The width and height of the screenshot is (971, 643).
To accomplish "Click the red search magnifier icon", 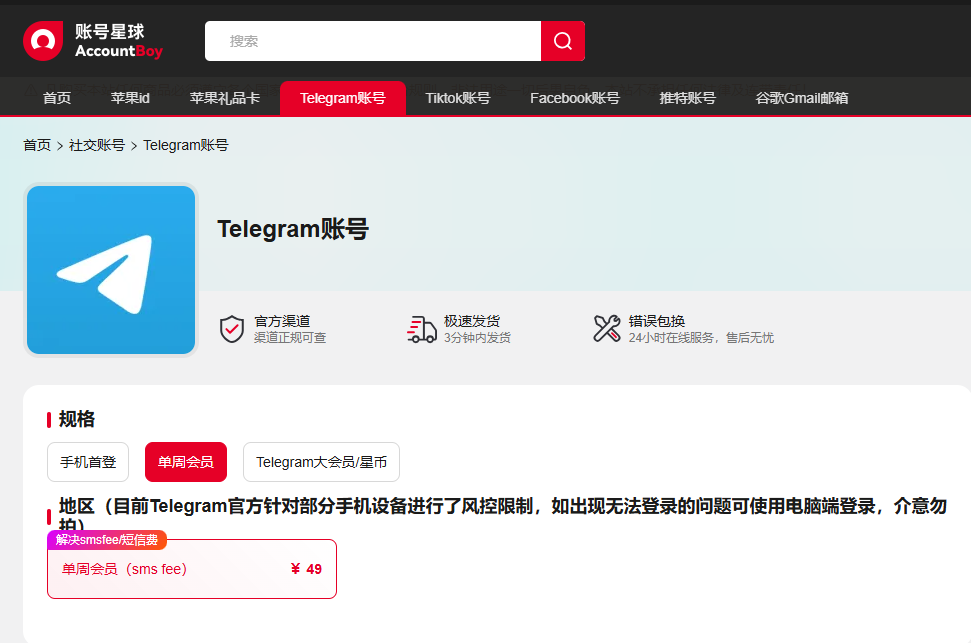I will coord(562,41).
